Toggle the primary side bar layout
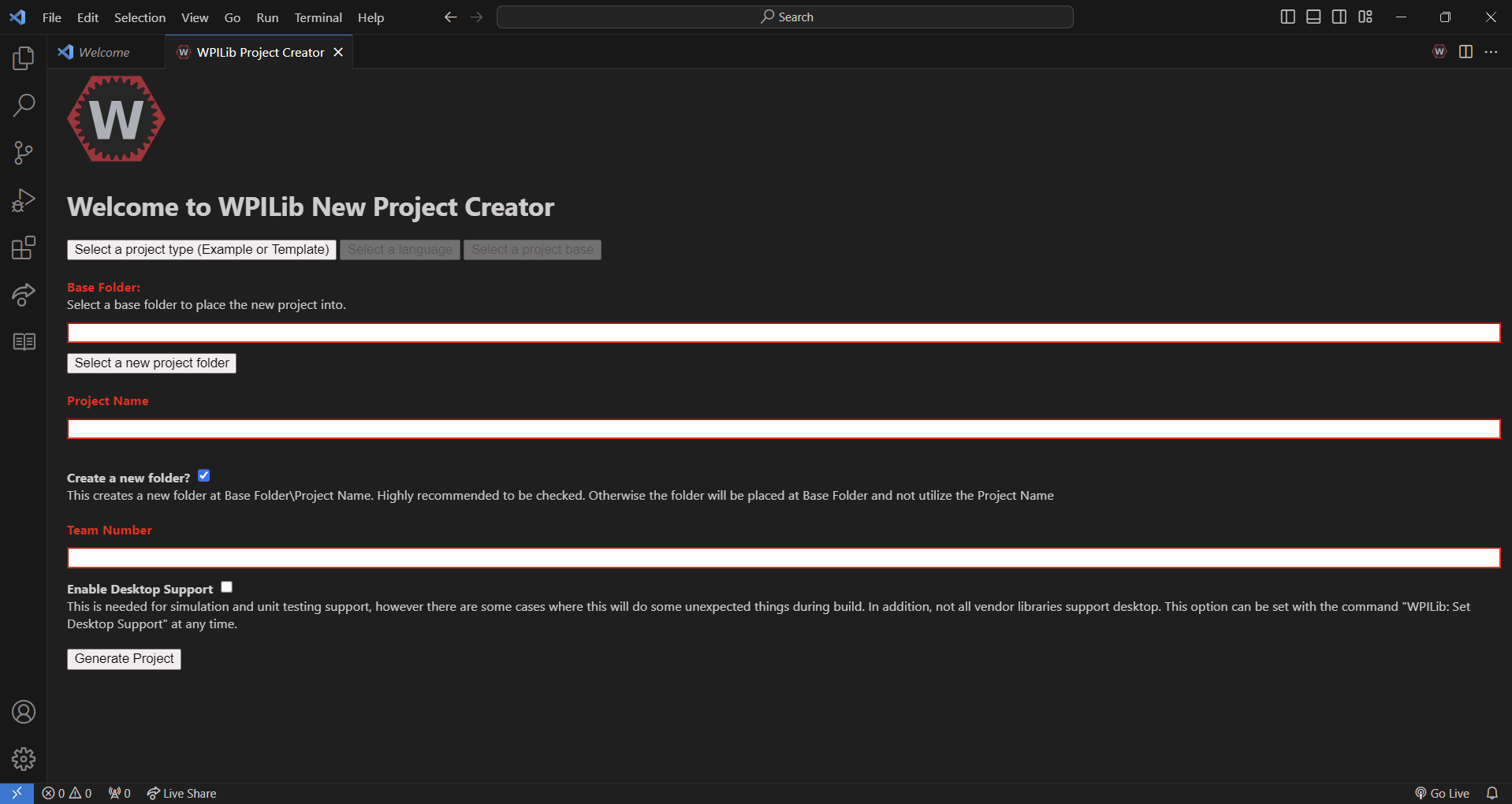The width and height of the screenshot is (1512, 804). click(1287, 17)
